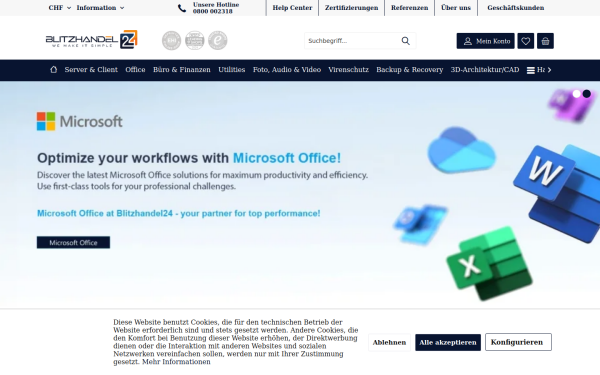This screenshot has height=375, width=600.
Task: Click 'Optimize your workflows' banner headline
Action: (189, 158)
